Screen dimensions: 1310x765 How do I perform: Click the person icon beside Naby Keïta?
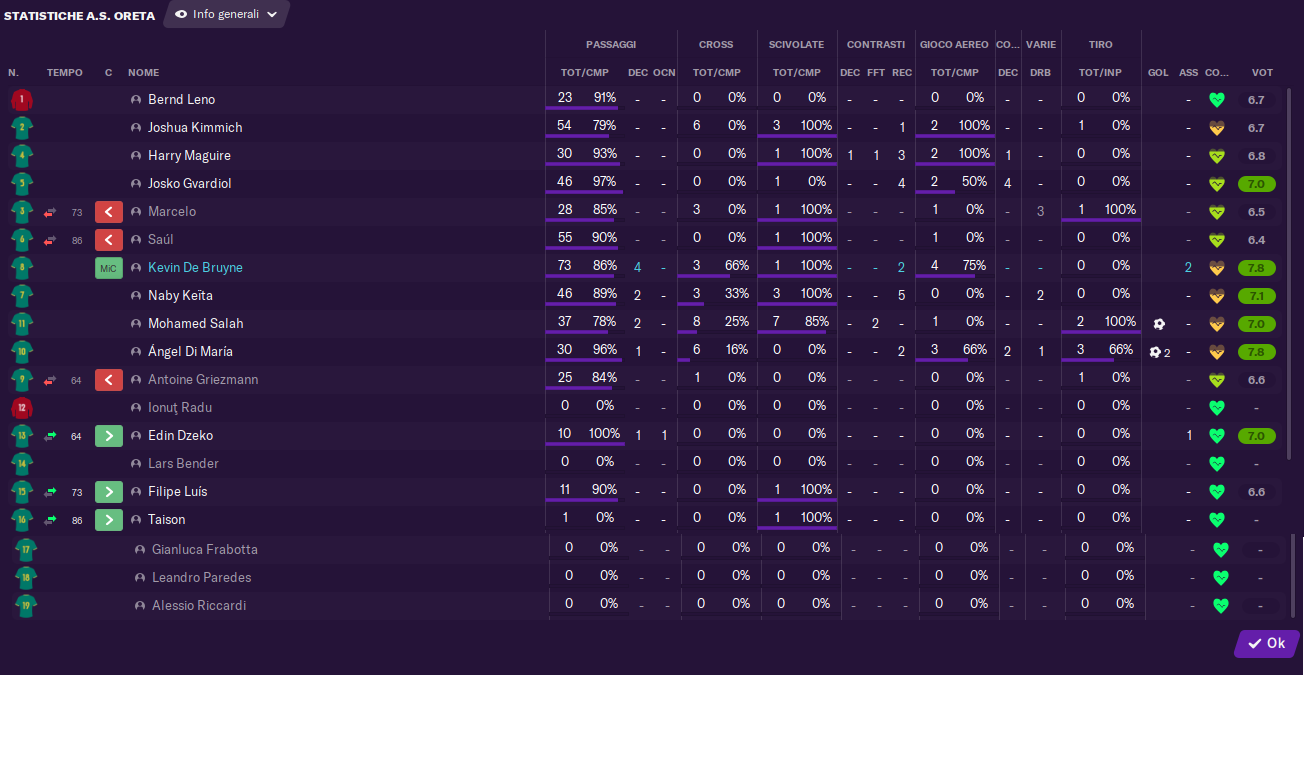[137, 296]
